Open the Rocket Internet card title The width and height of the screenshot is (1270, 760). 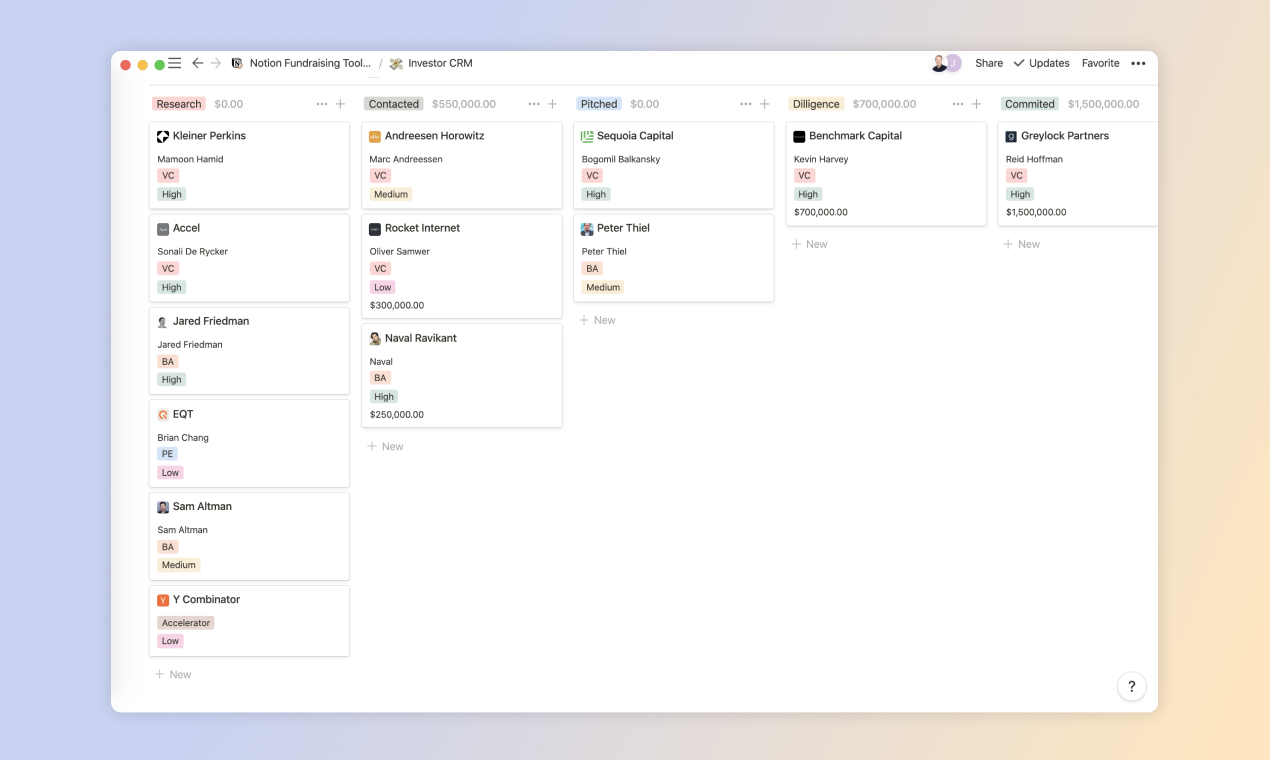click(422, 229)
